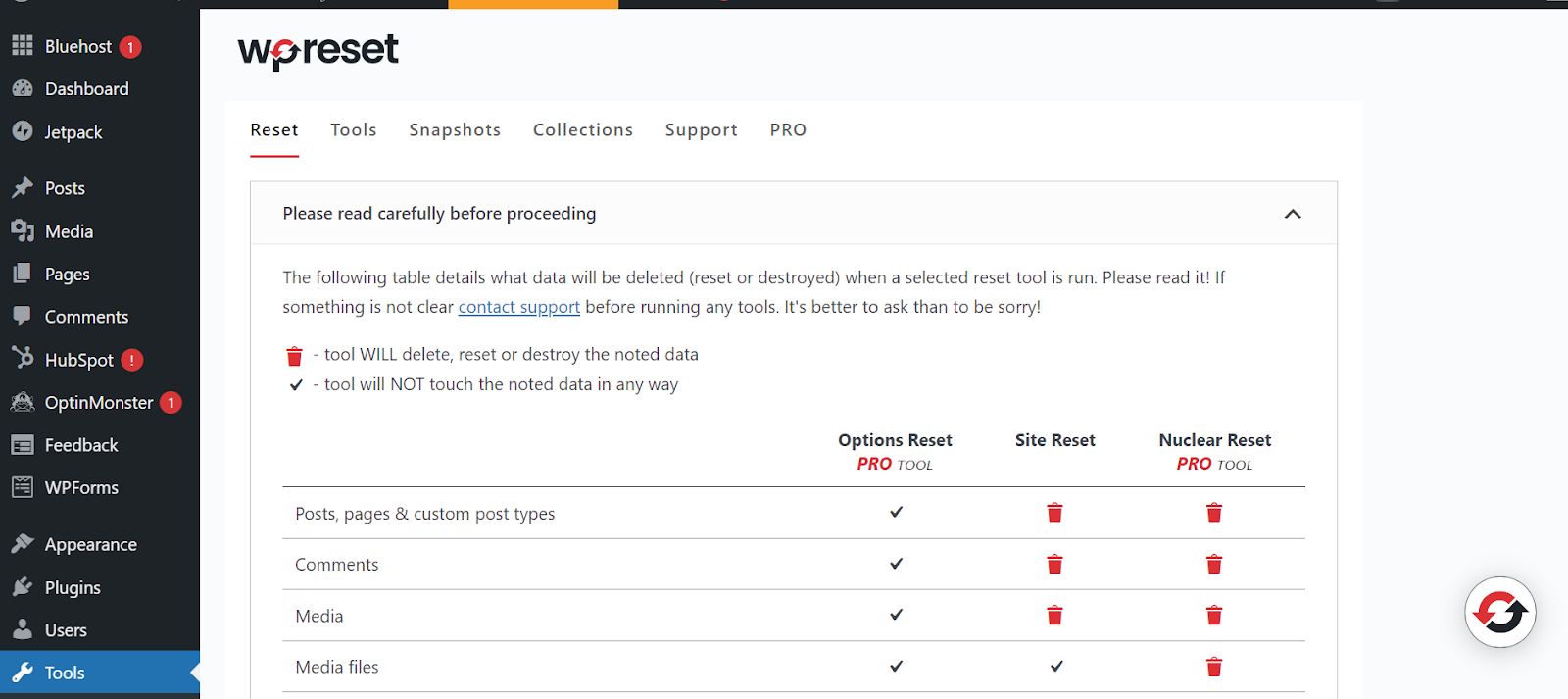Screen dimensions: 1568x699
Task: Open the Plugins admin page
Action: pos(73,587)
